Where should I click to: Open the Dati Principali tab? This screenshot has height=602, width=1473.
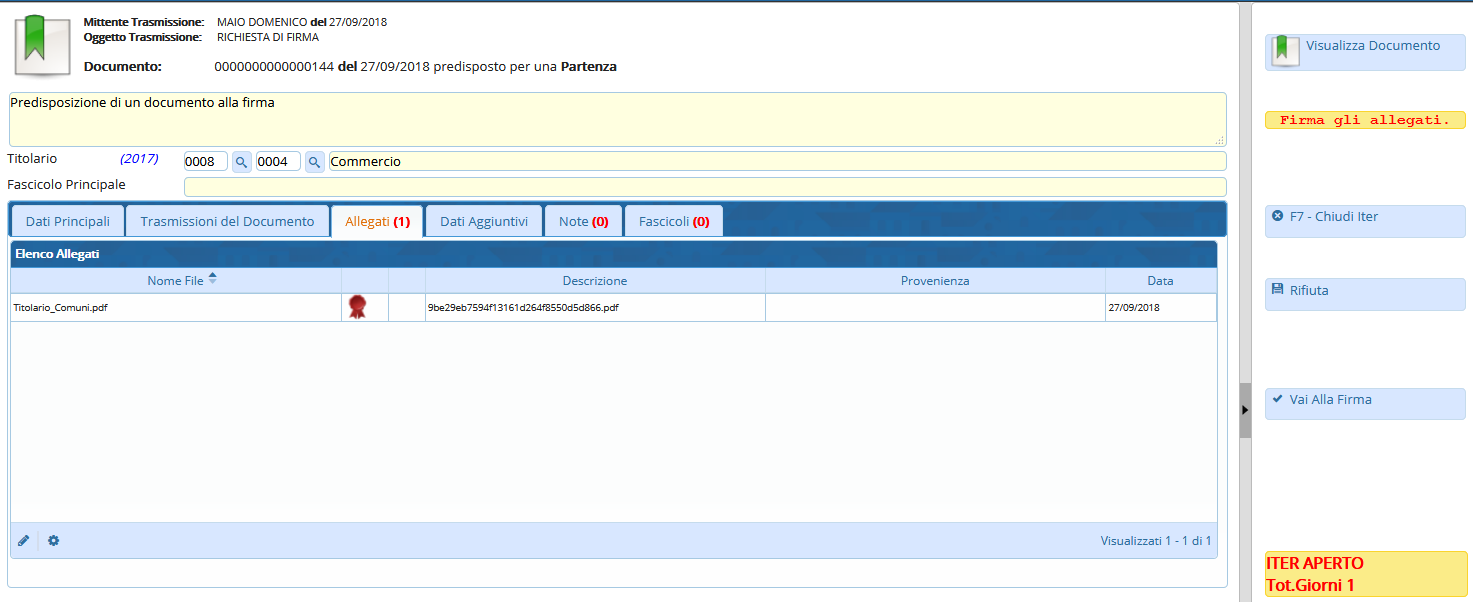(68, 221)
